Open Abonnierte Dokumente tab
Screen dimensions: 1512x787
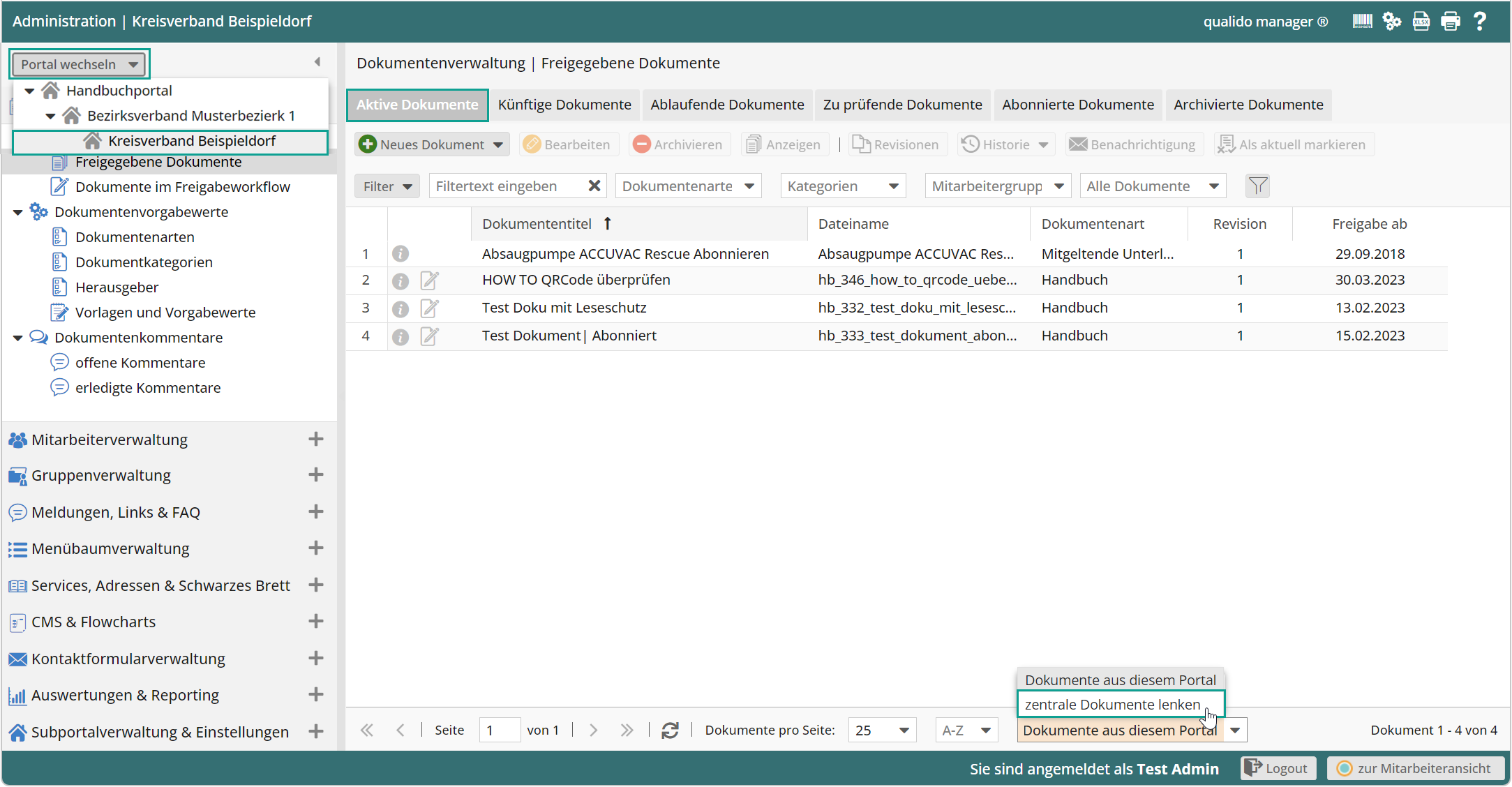[1078, 105]
